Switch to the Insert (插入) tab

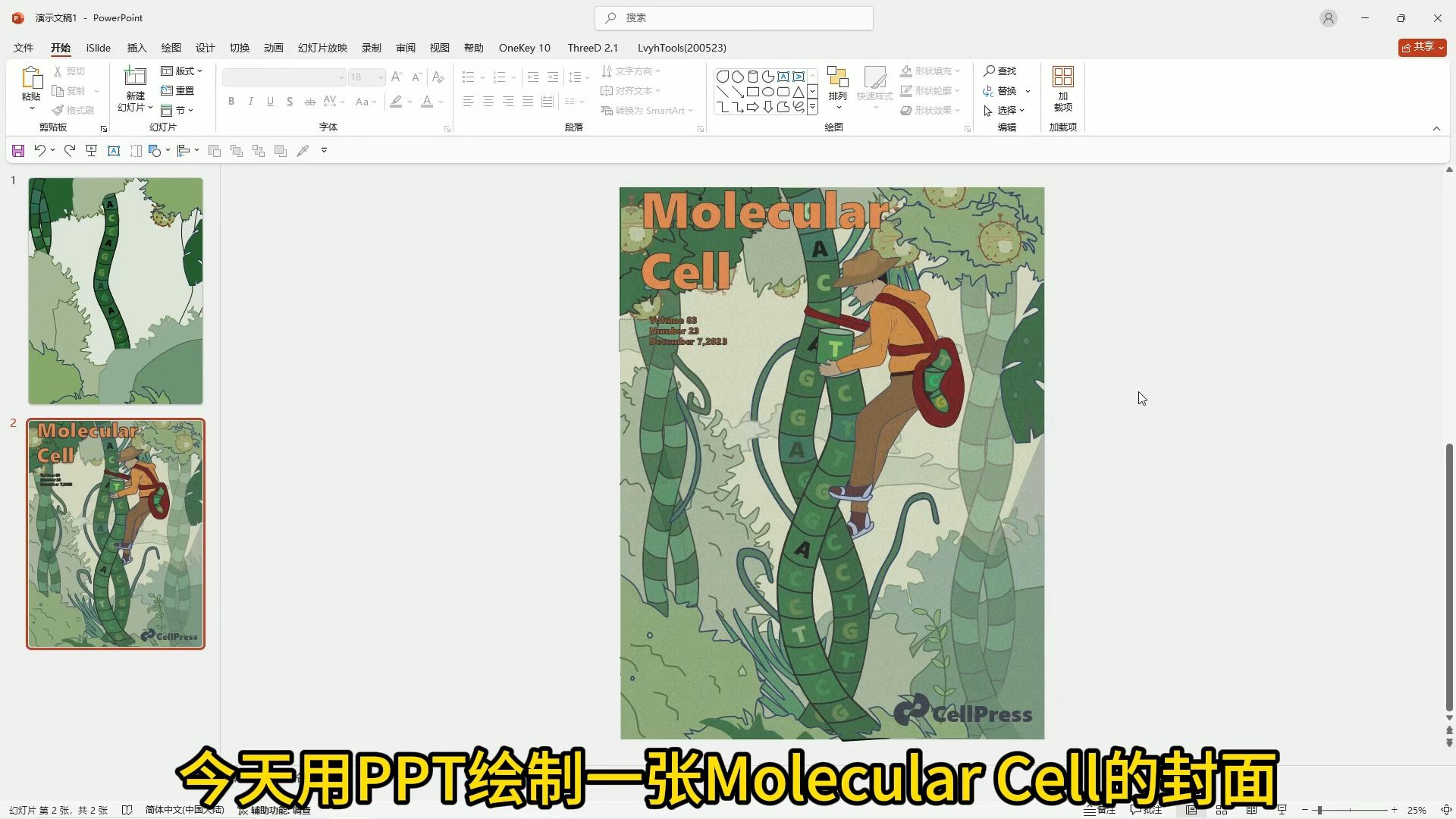136,48
